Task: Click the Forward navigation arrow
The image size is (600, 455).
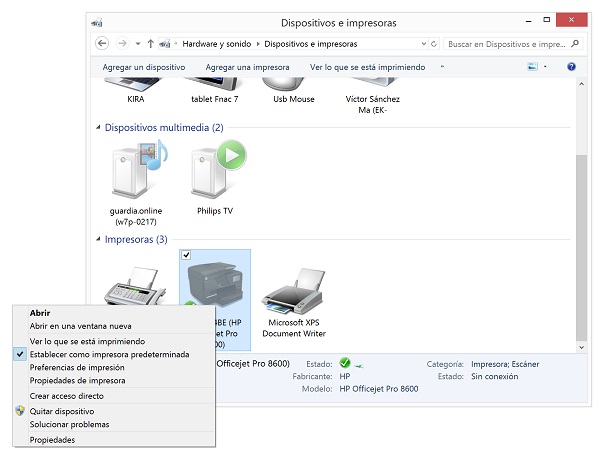Action: tap(122, 44)
